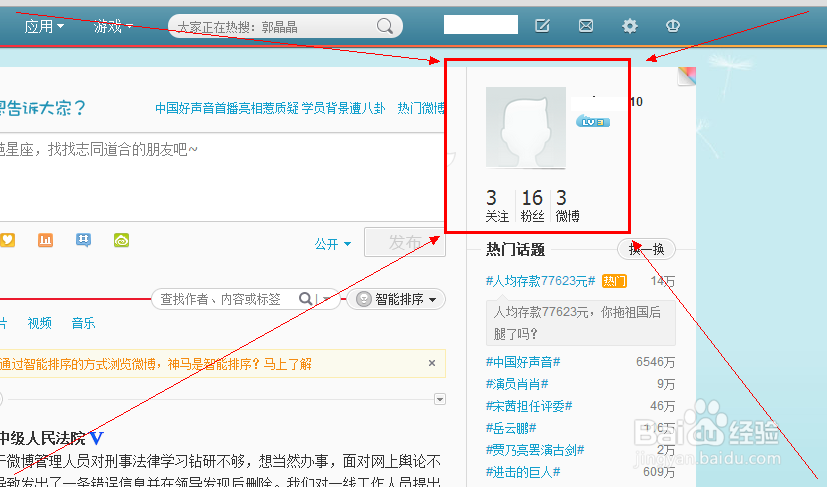Open topic #宋茜担任评委#
Viewport: 827px width, 487px height.
pyautogui.click(x=528, y=406)
